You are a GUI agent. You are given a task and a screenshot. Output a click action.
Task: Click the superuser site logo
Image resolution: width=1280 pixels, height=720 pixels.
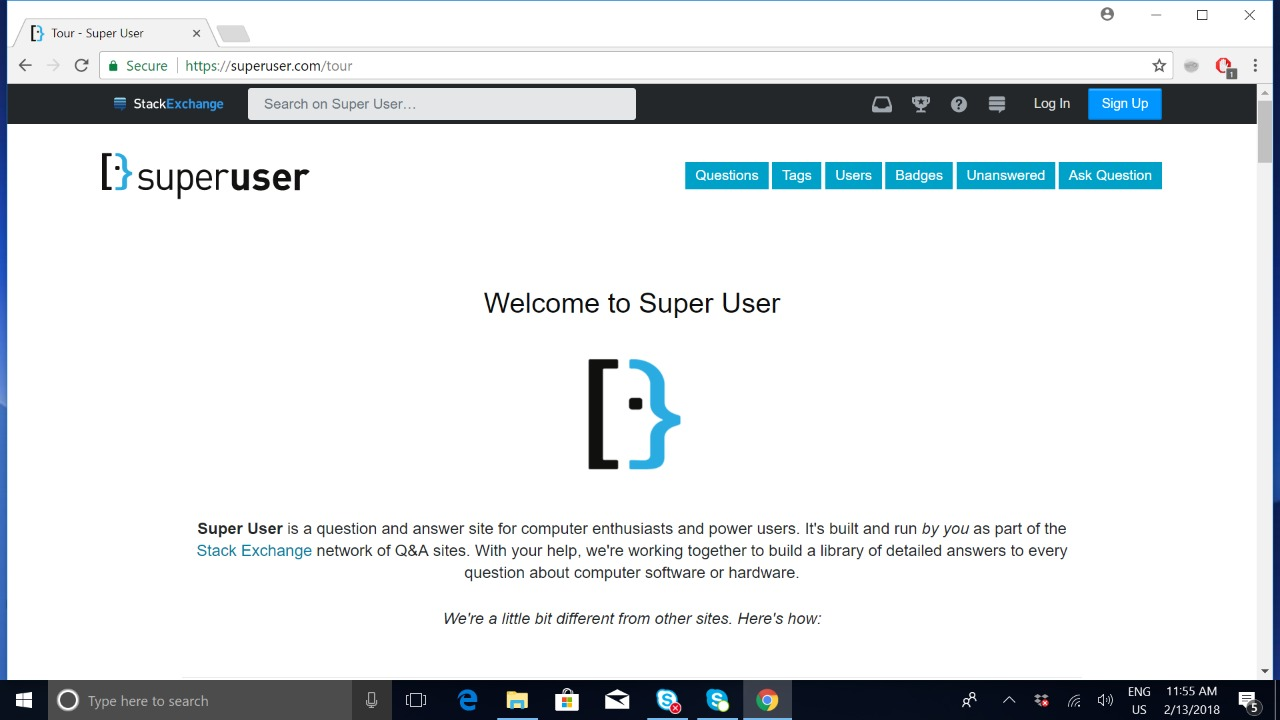pos(205,175)
